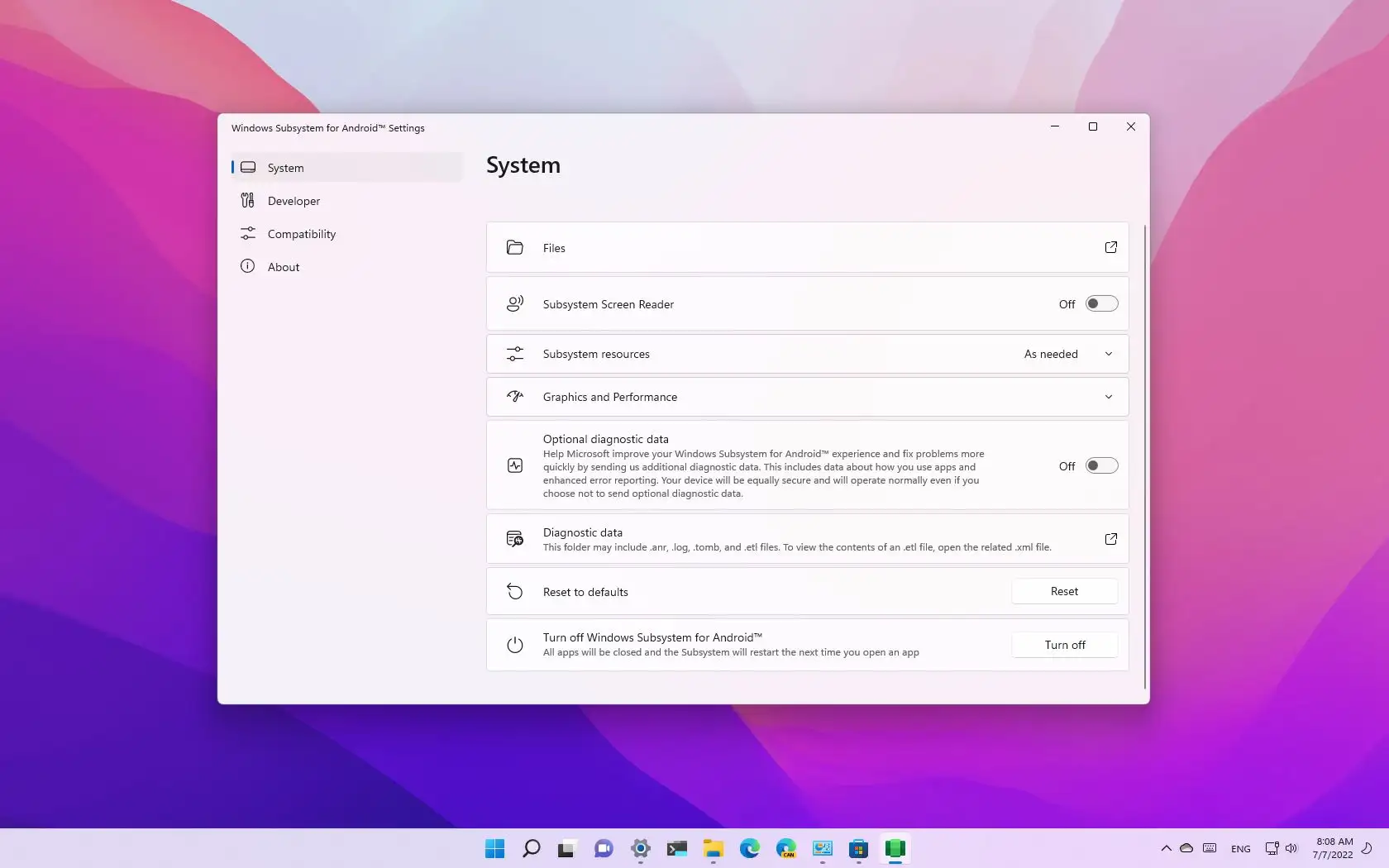The image size is (1389, 868).
Task: Expand hidden icons in the system tray
Action: point(1166,848)
